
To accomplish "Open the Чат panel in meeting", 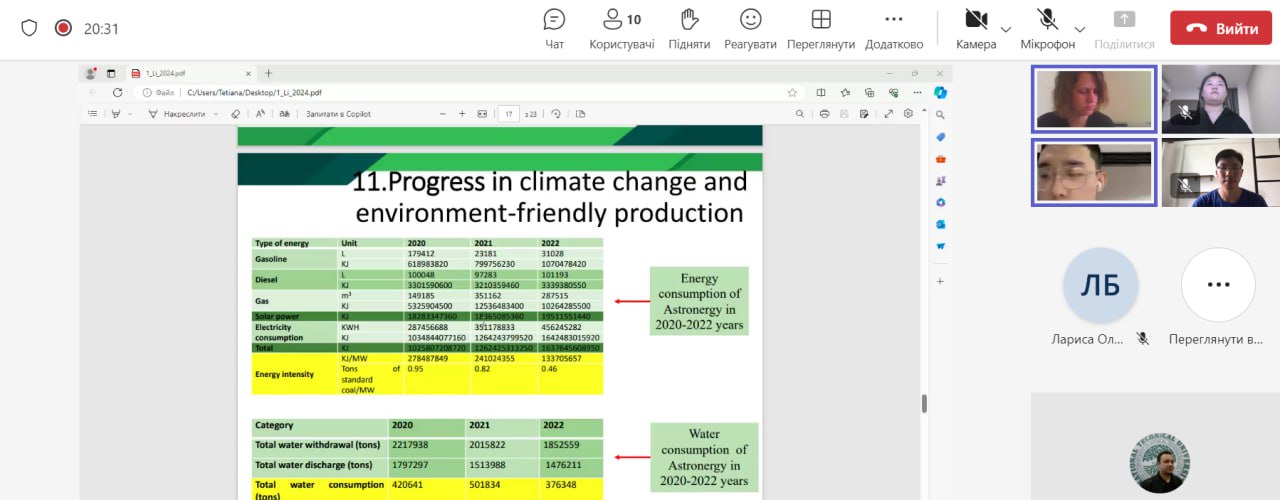I will (x=554, y=29).
